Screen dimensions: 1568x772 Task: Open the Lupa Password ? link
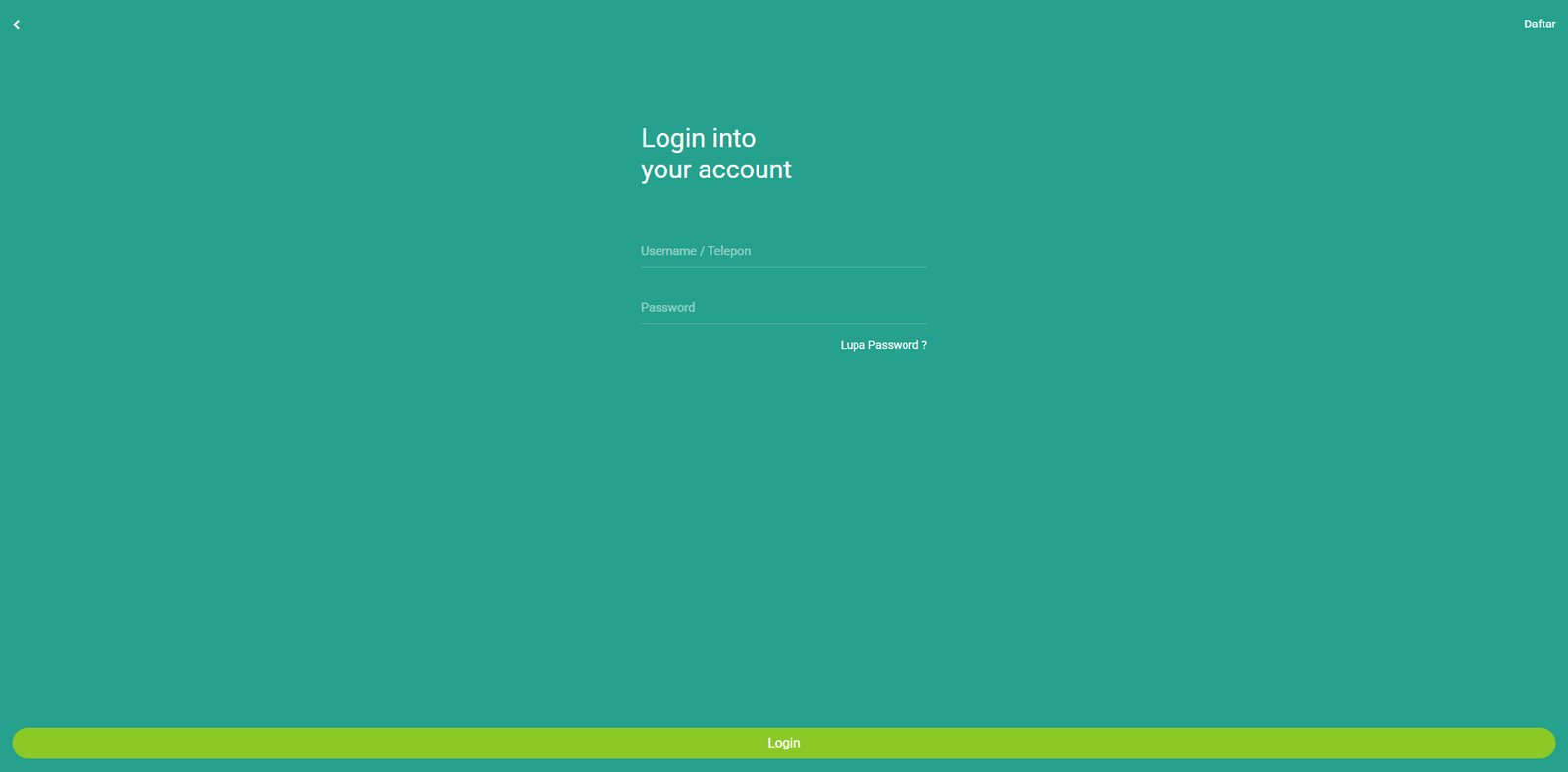click(x=883, y=345)
